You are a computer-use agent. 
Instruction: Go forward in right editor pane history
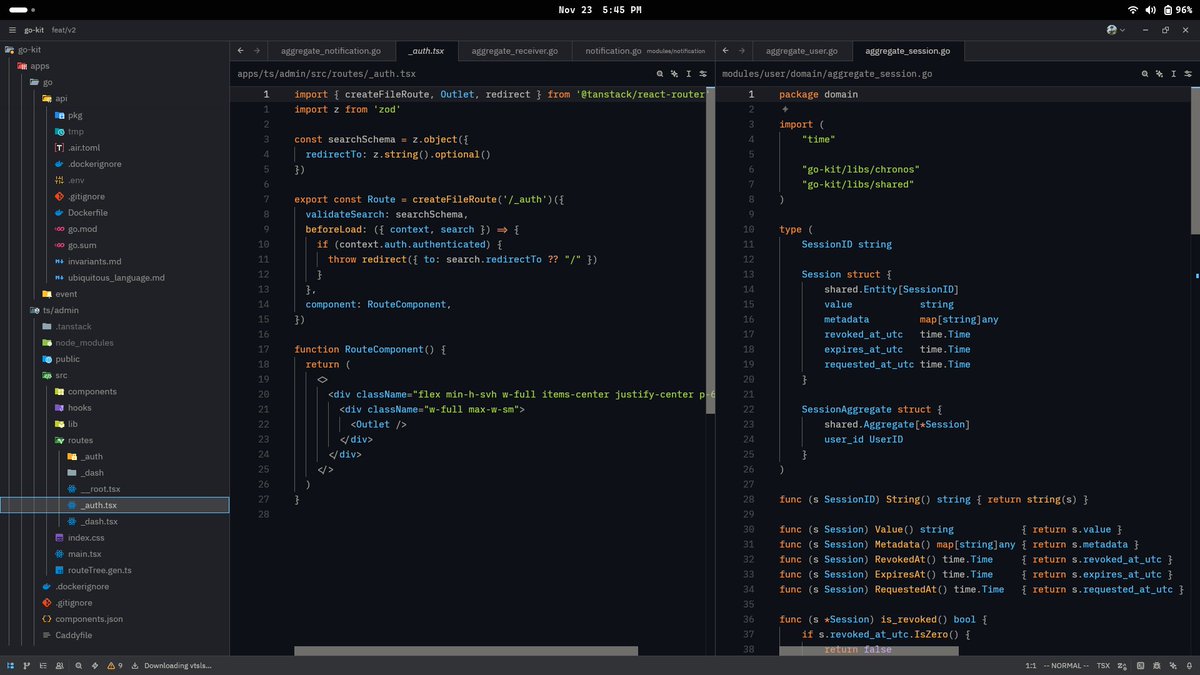coord(741,50)
